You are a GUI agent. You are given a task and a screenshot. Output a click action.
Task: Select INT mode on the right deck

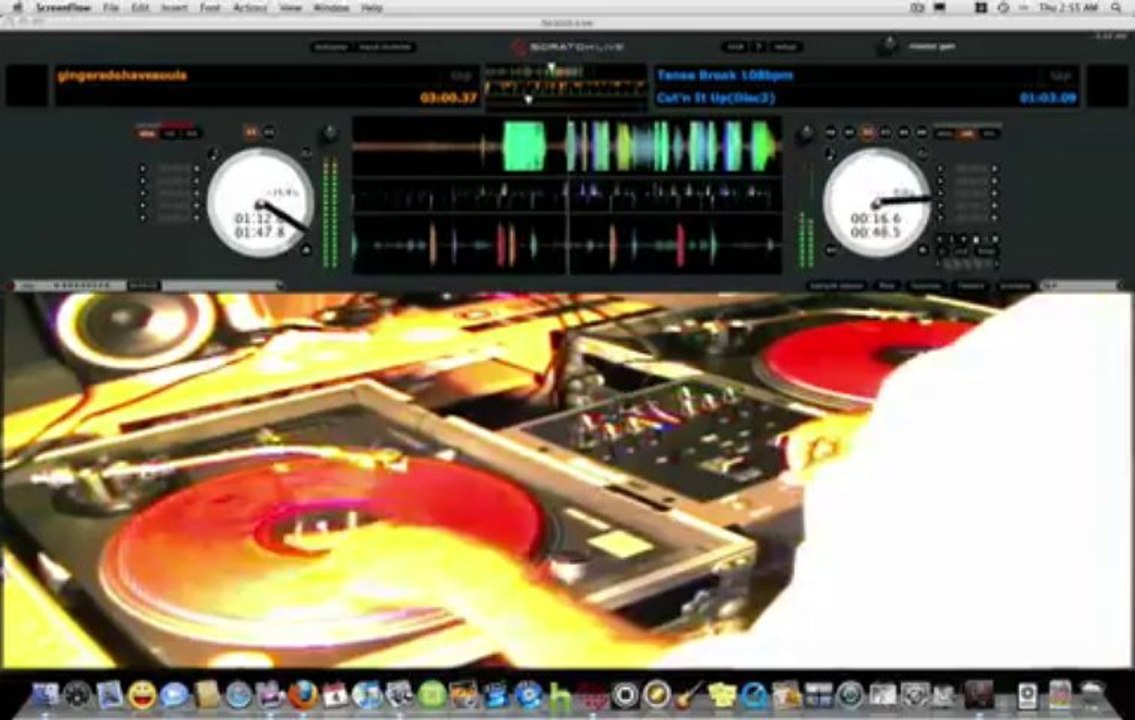point(990,133)
